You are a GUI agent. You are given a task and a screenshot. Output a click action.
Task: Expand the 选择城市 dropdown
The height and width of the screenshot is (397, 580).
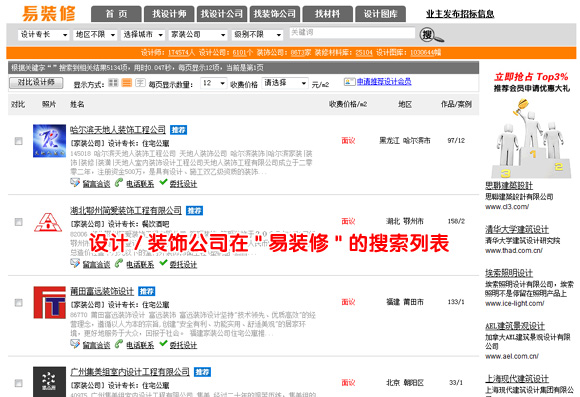pyautogui.click(x=142, y=35)
